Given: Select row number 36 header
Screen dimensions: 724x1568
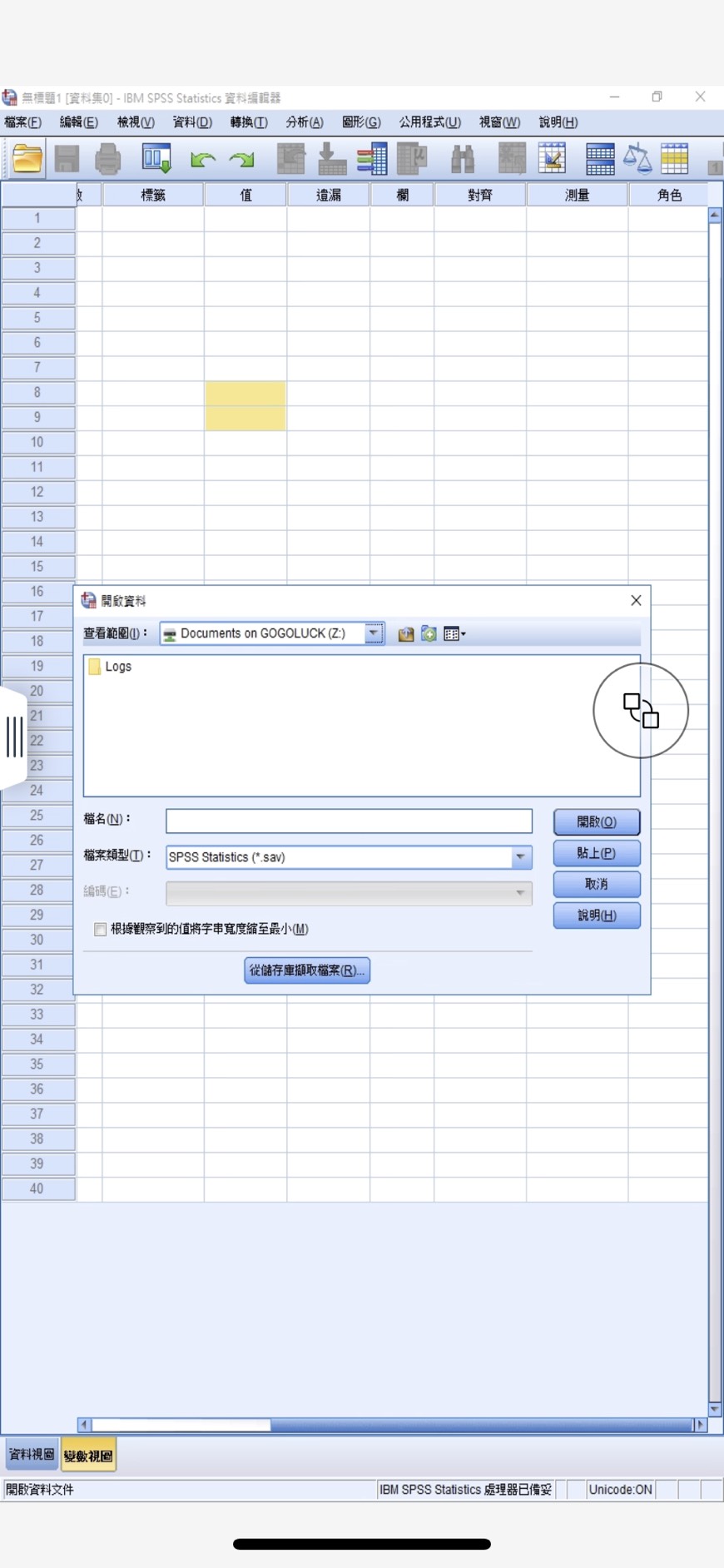Looking at the screenshot, I should pos(37,1089).
